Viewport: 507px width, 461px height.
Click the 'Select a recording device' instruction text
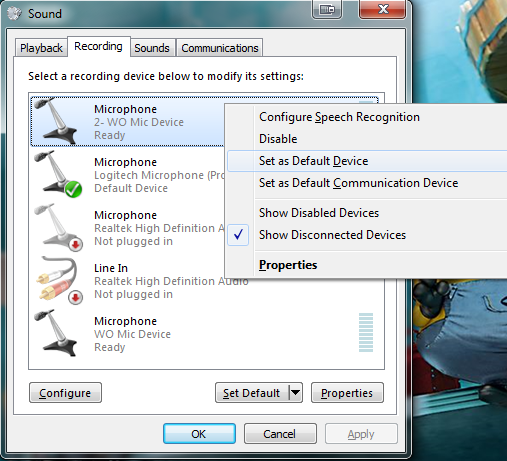166,76
